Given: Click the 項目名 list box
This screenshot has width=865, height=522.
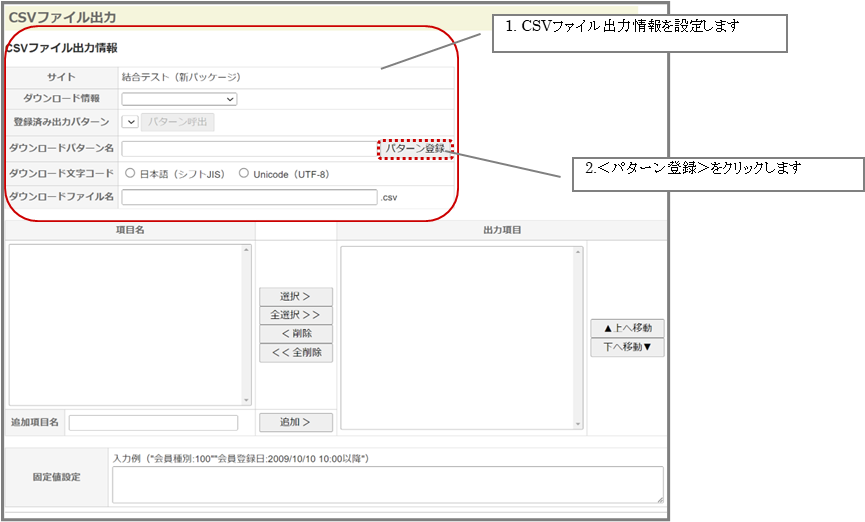Looking at the screenshot, I should click(x=125, y=325).
